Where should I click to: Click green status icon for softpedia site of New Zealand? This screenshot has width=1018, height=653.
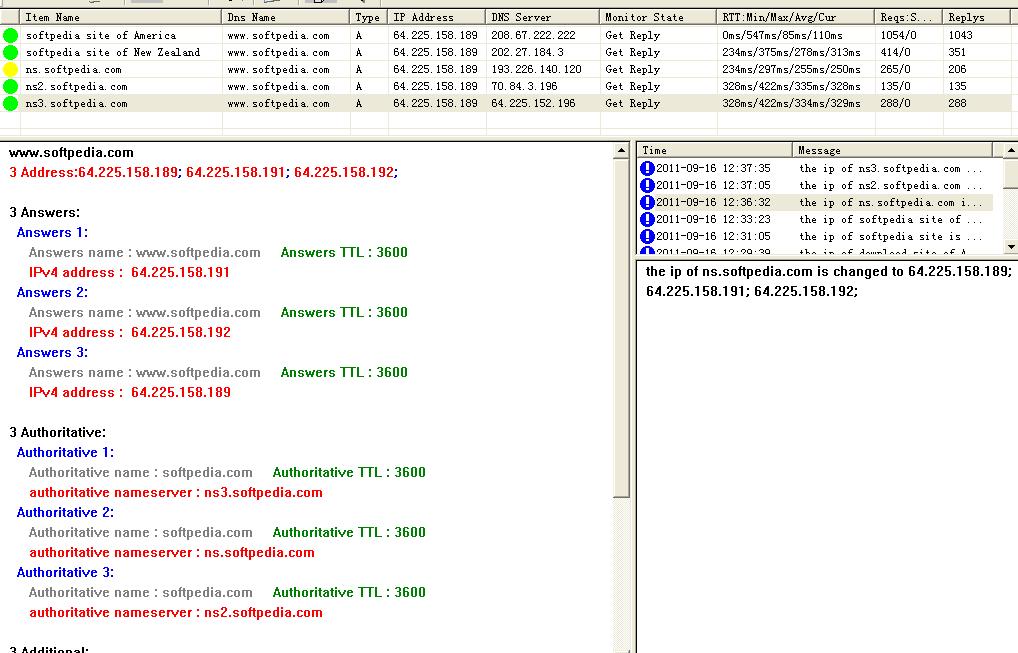(10, 53)
